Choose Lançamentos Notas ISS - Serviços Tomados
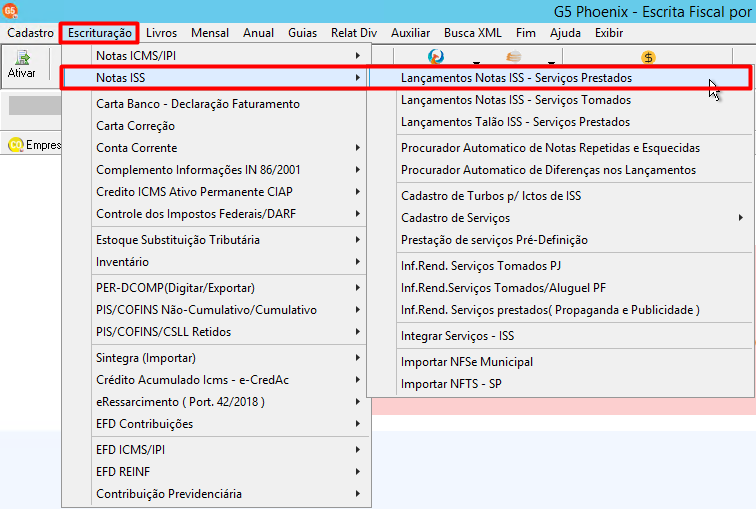This screenshot has width=756, height=509. coord(560,100)
